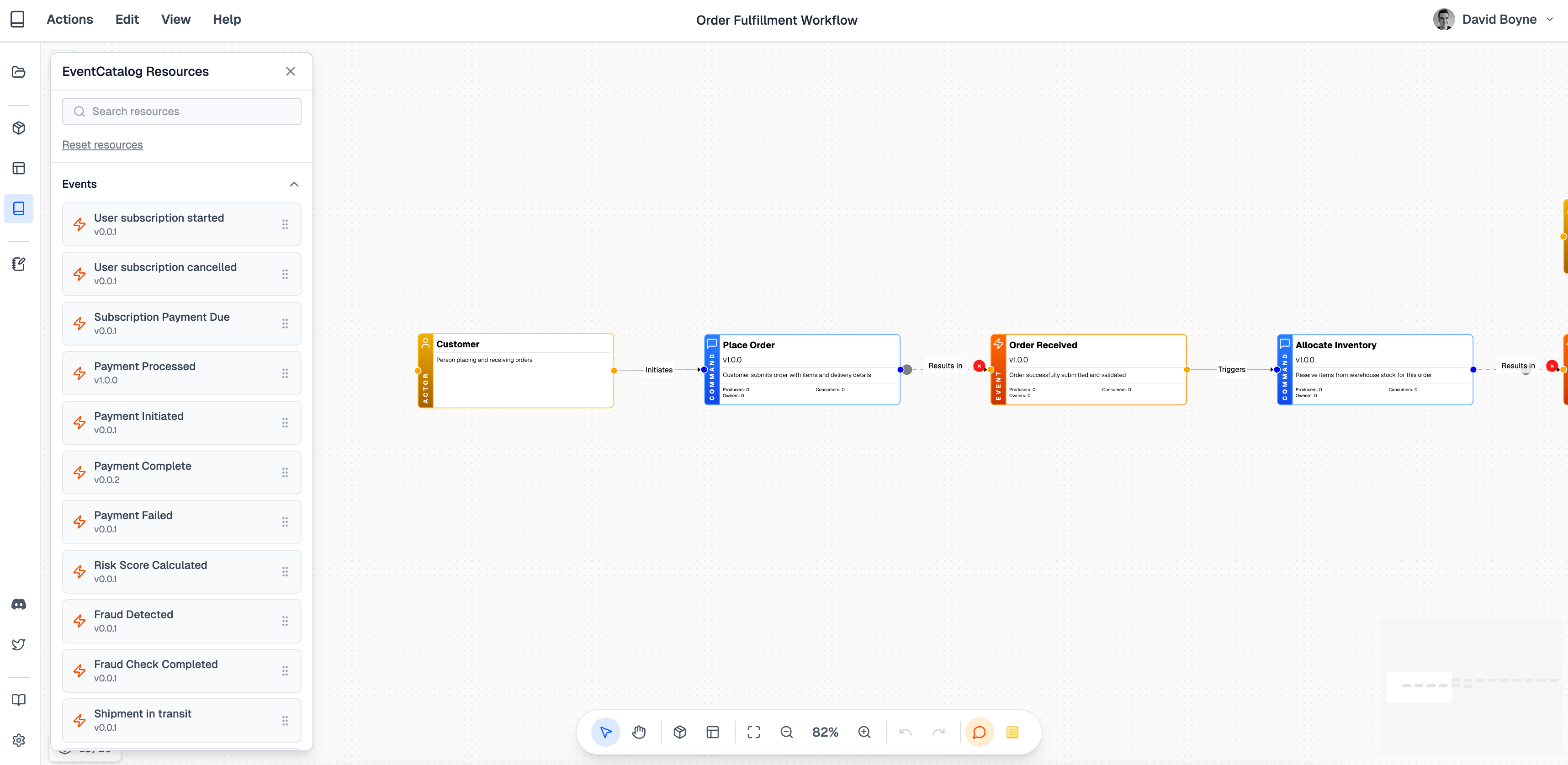
Task: Open the Twitter icon in the sidebar
Action: [18, 644]
